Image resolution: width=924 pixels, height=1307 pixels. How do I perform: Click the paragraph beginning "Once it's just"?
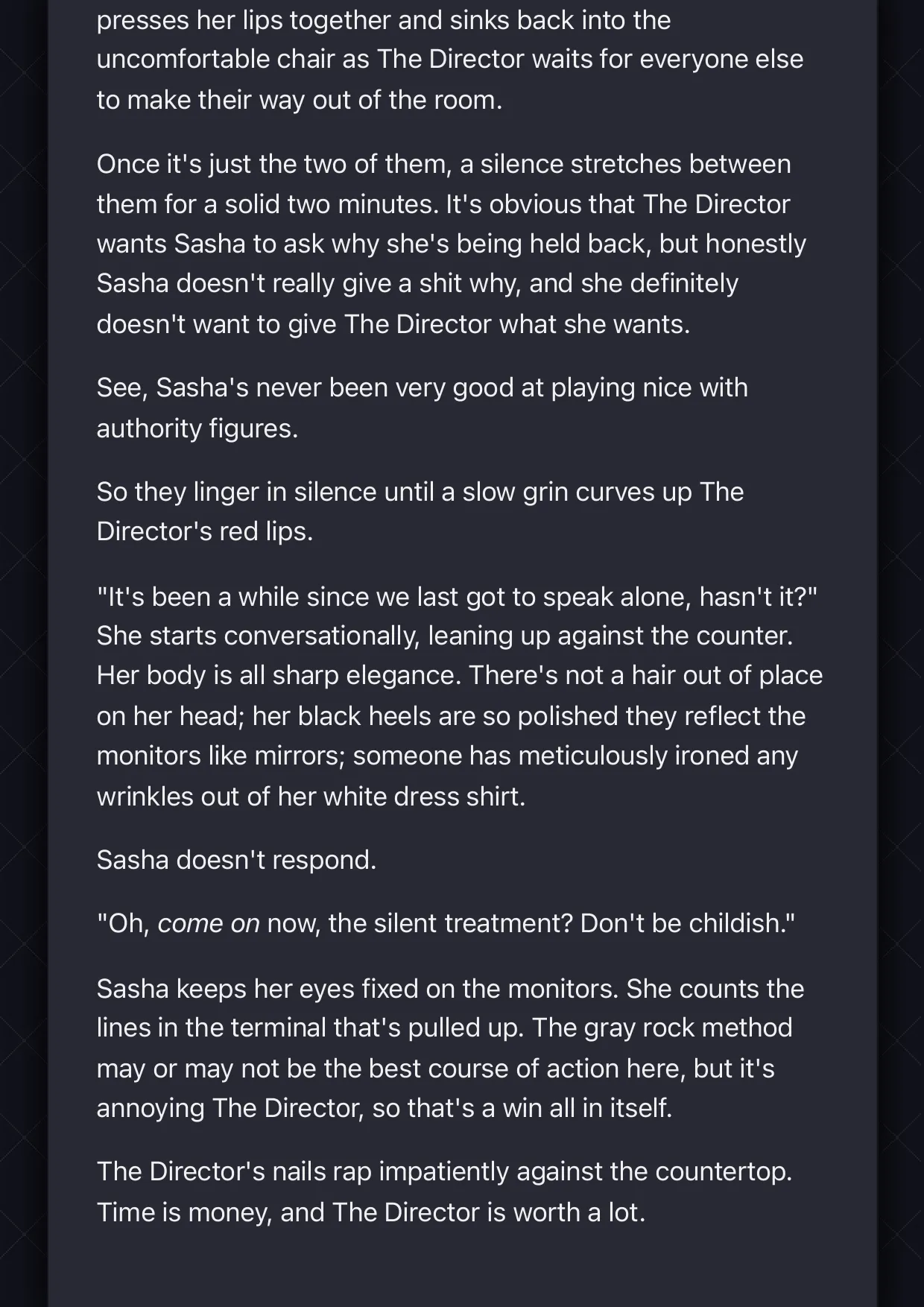tap(452, 244)
